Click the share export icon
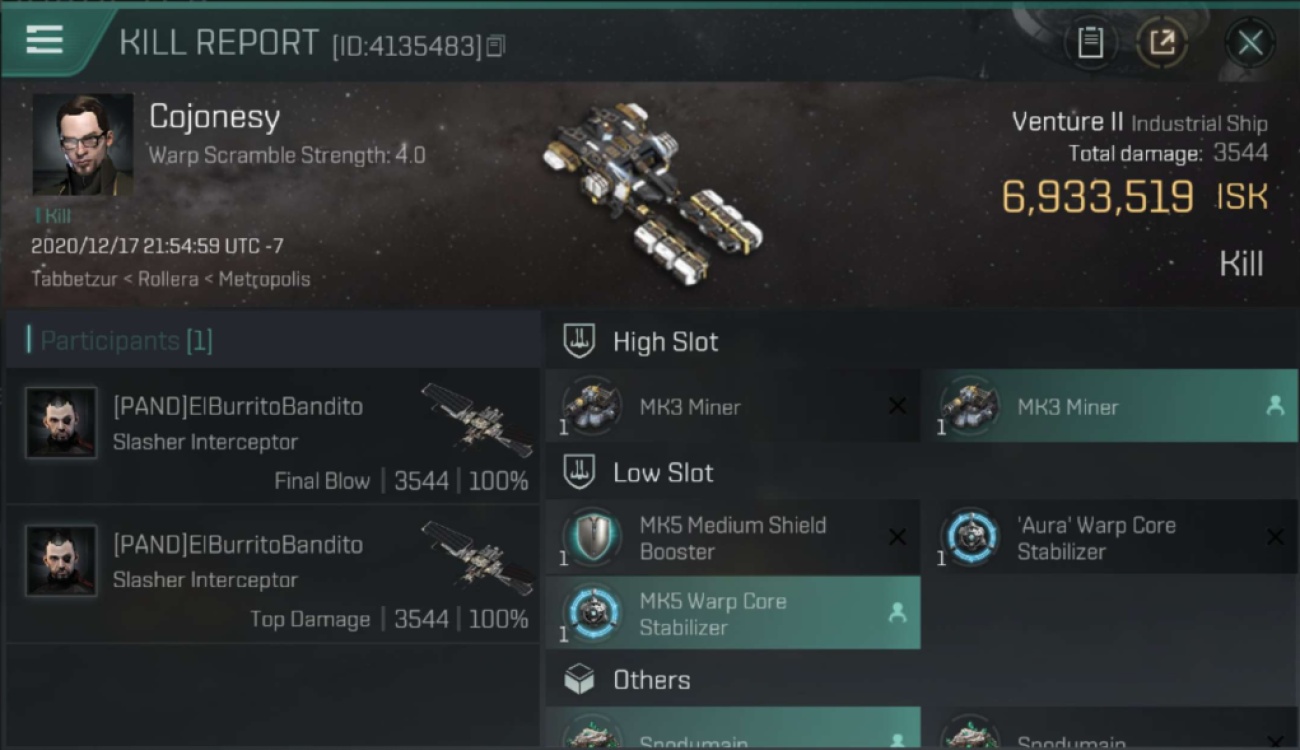 pos(1162,43)
